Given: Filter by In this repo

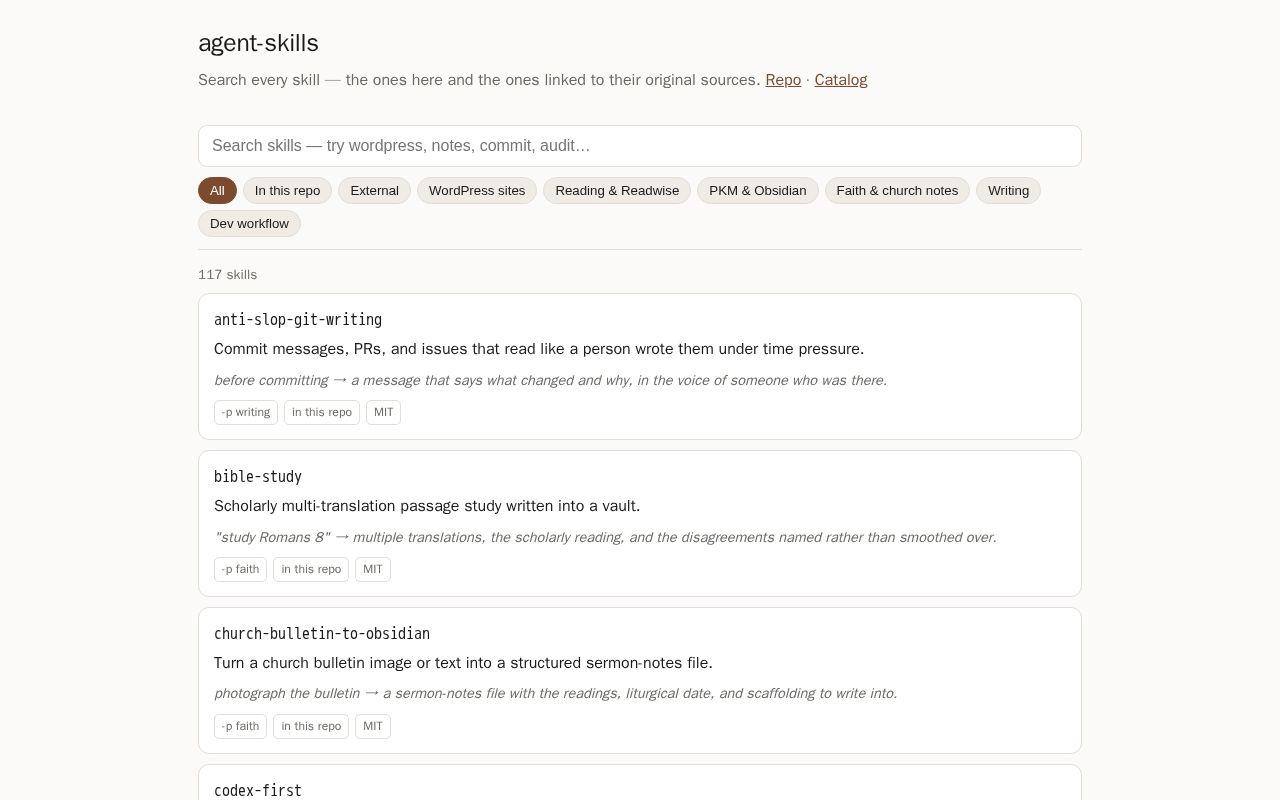Looking at the screenshot, I should (287, 190).
